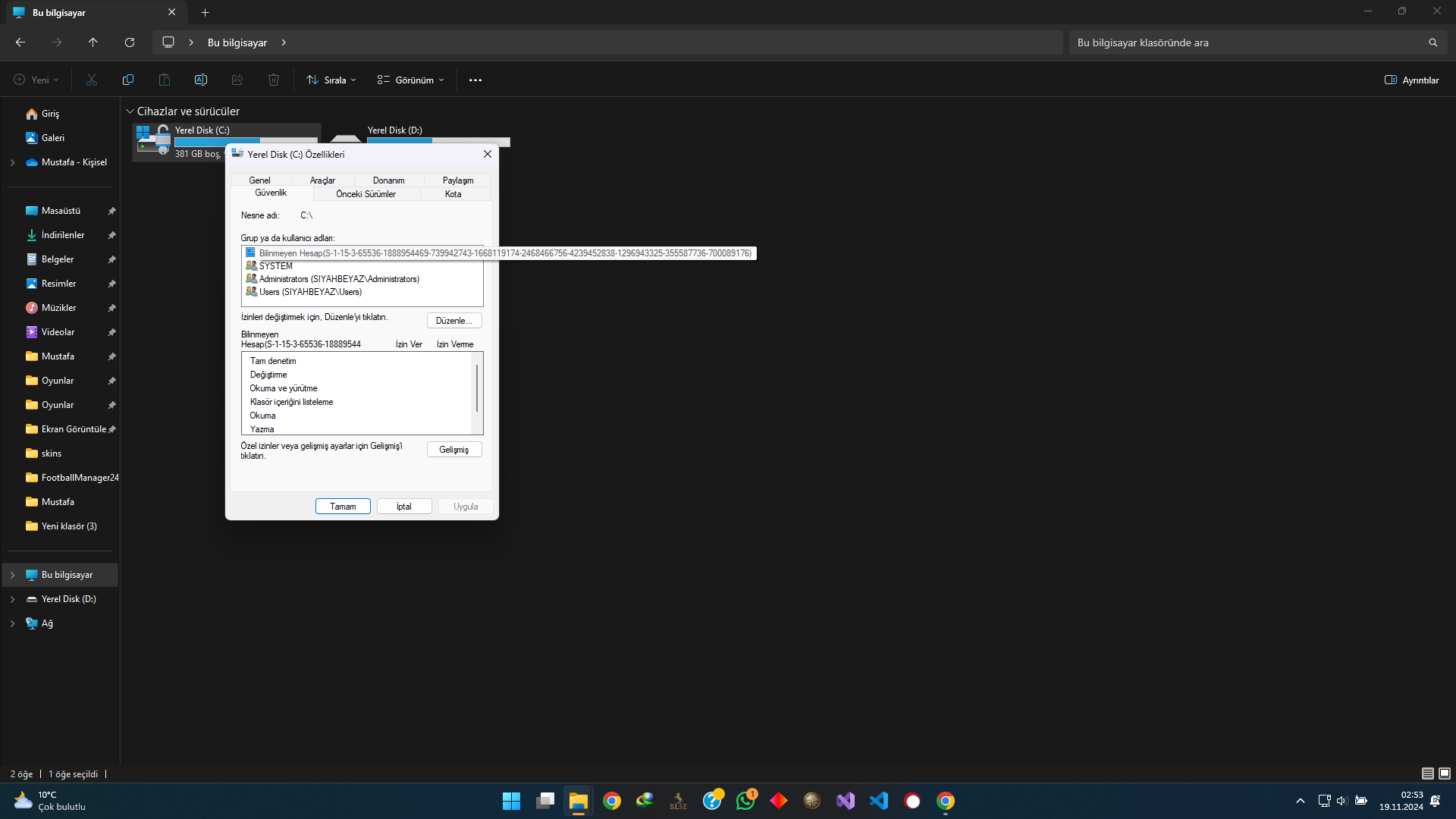The width and height of the screenshot is (1456, 819).
Task: Switch to large icons view in status bar
Action: coord(1445,773)
